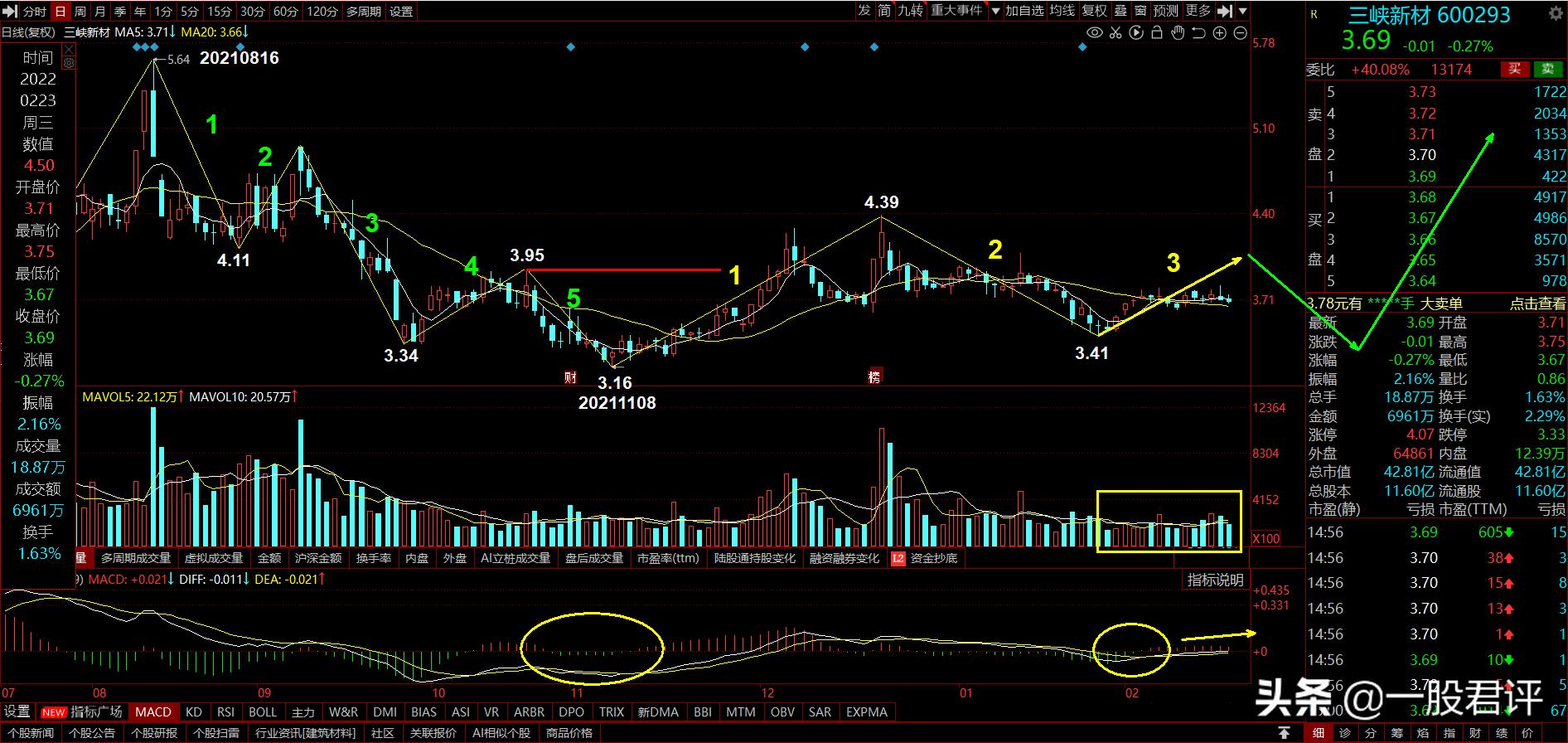Image resolution: width=1568 pixels, height=743 pixels.
Task: Open 指标广场 with NEW badge
Action: pos(82,711)
